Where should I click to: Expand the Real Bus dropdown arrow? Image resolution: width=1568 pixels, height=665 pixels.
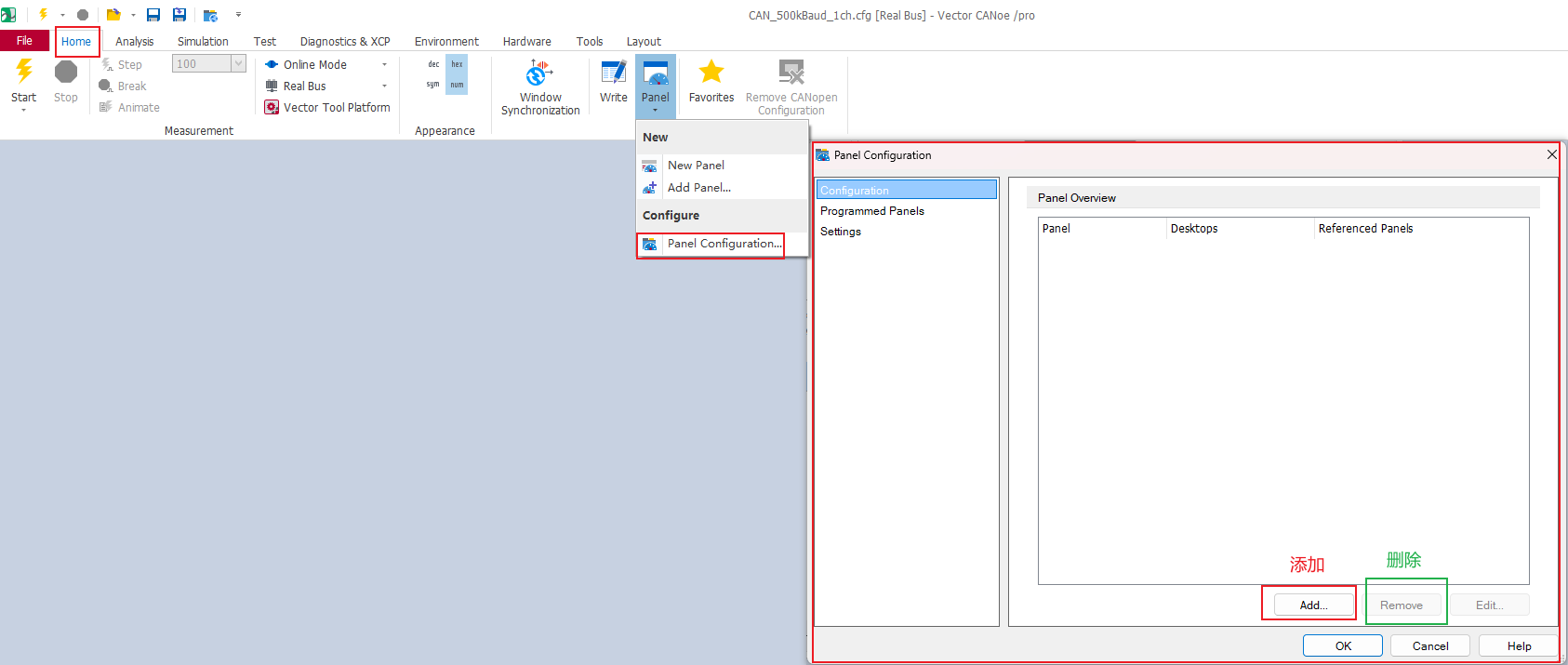pos(384,86)
